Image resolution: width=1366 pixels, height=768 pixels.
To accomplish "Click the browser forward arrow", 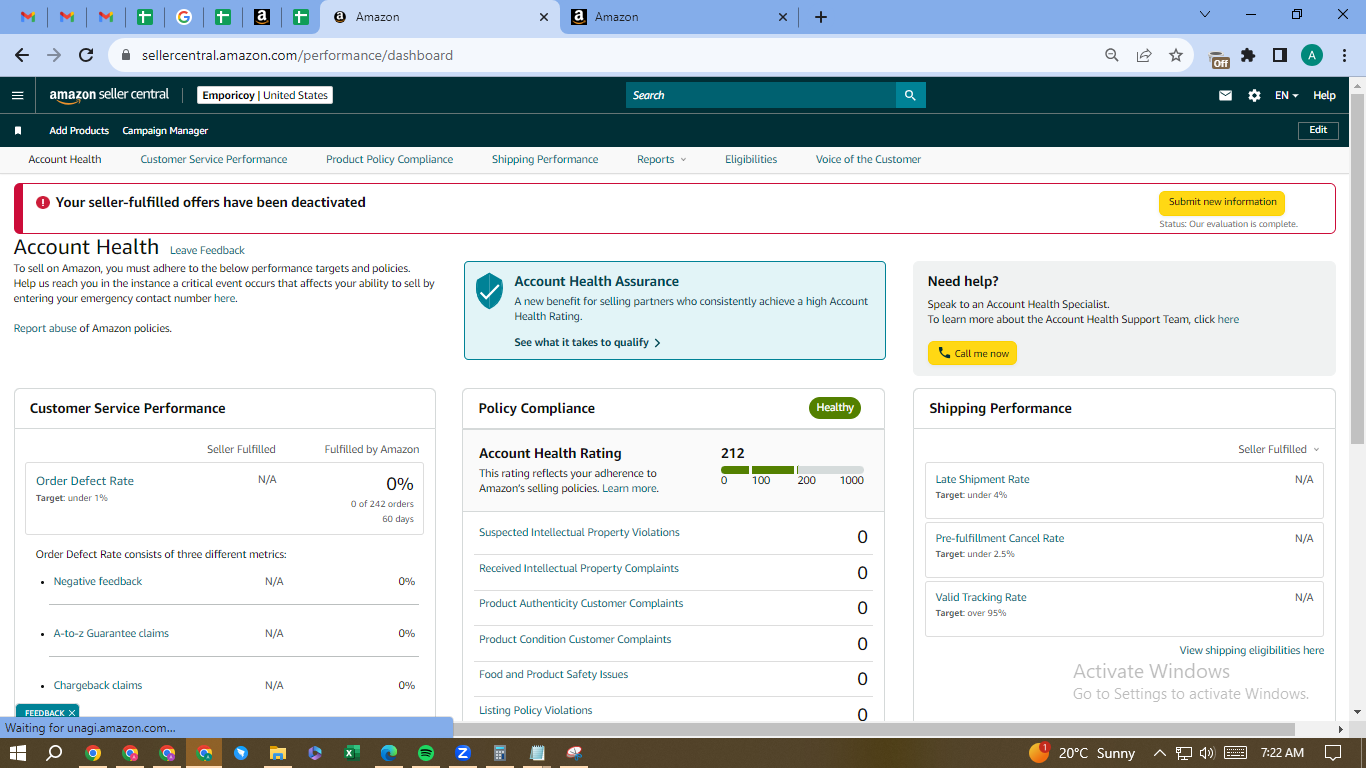I will point(54,55).
